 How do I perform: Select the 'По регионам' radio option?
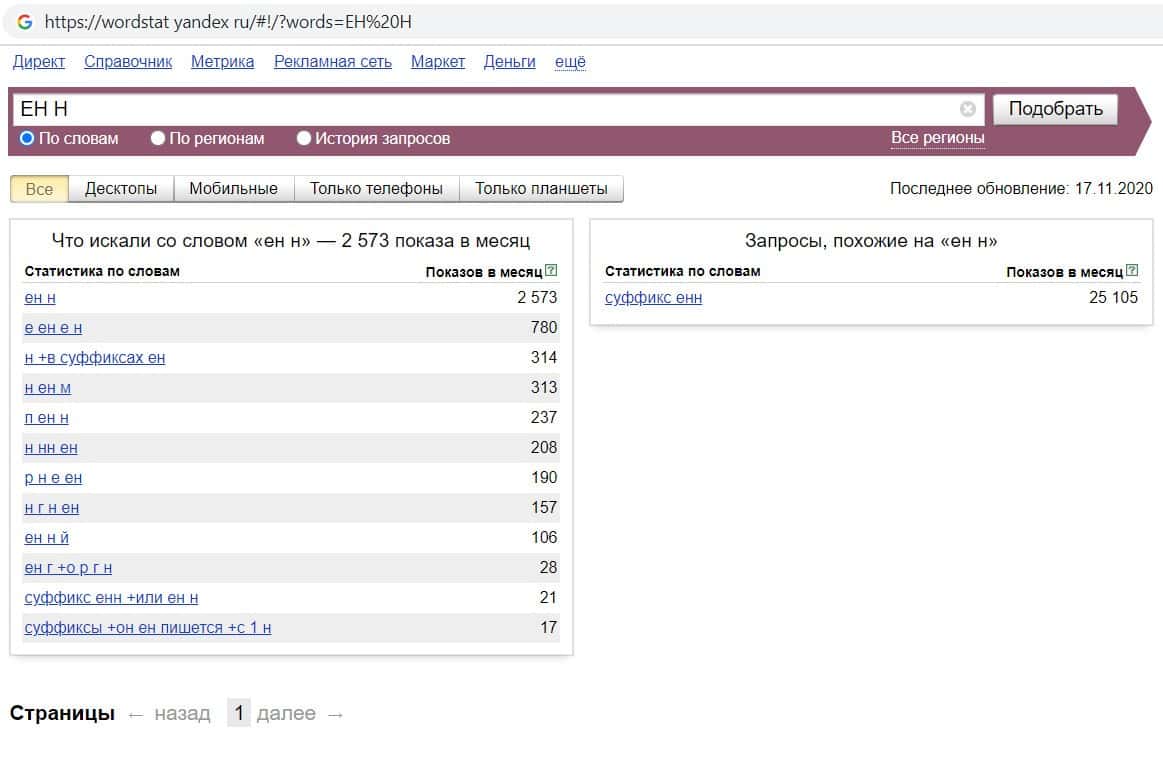coord(158,139)
